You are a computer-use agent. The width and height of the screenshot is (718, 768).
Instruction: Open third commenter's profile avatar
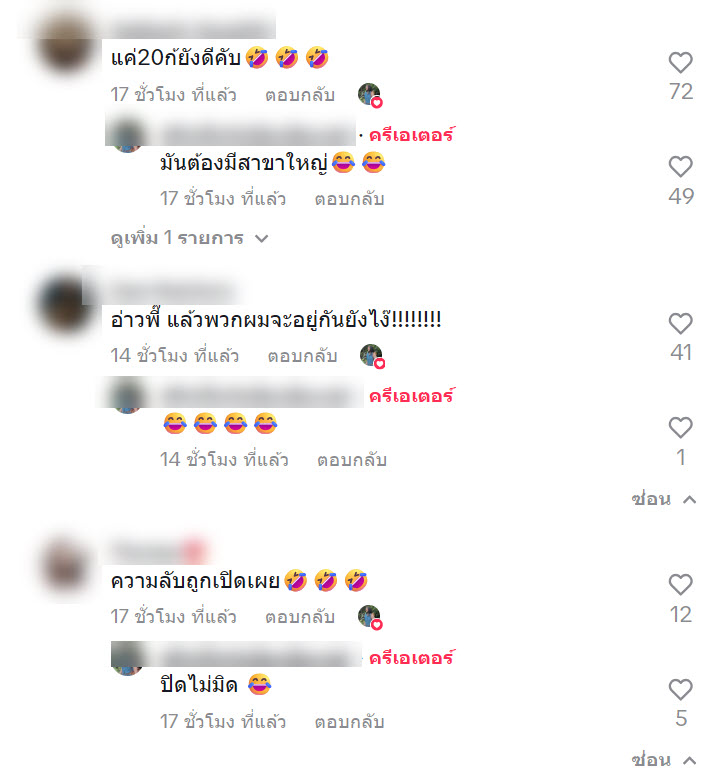pos(66,567)
